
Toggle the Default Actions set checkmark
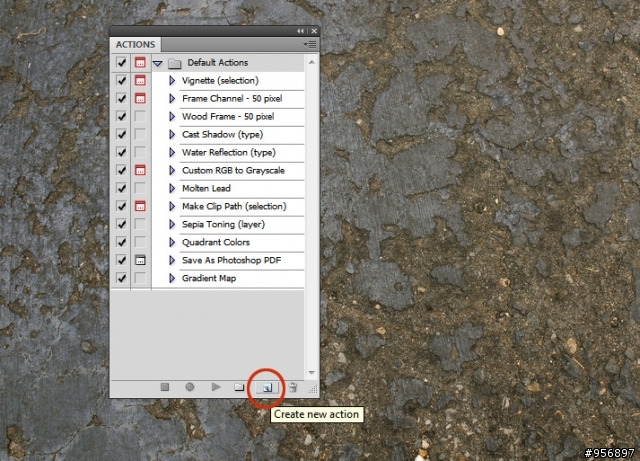pyautogui.click(x=121, y=62)
